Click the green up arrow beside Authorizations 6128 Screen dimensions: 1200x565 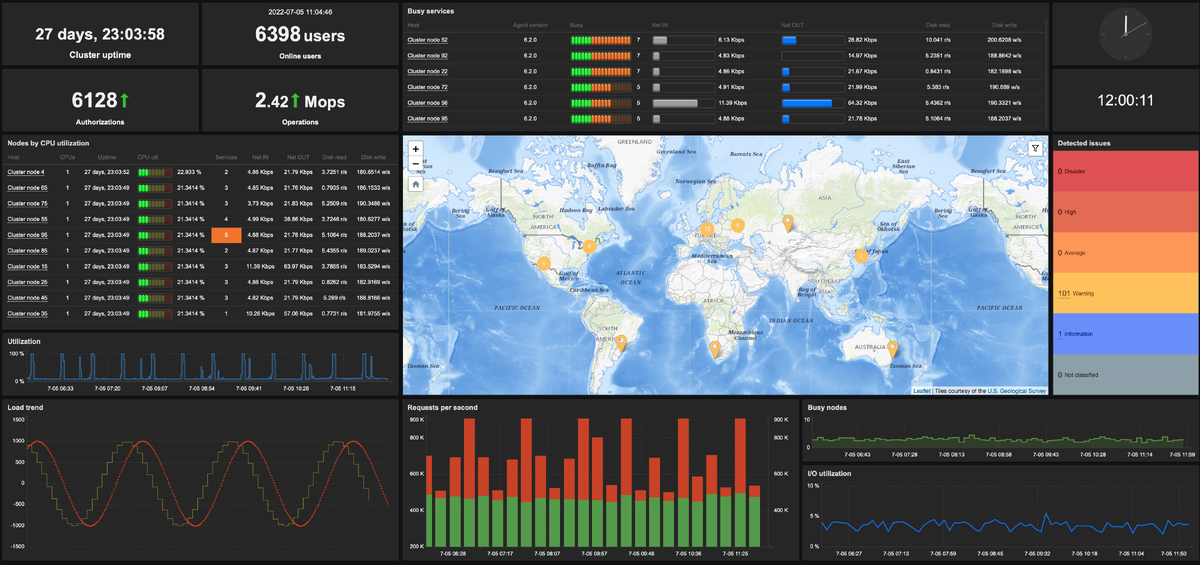(x=125, y=100)
